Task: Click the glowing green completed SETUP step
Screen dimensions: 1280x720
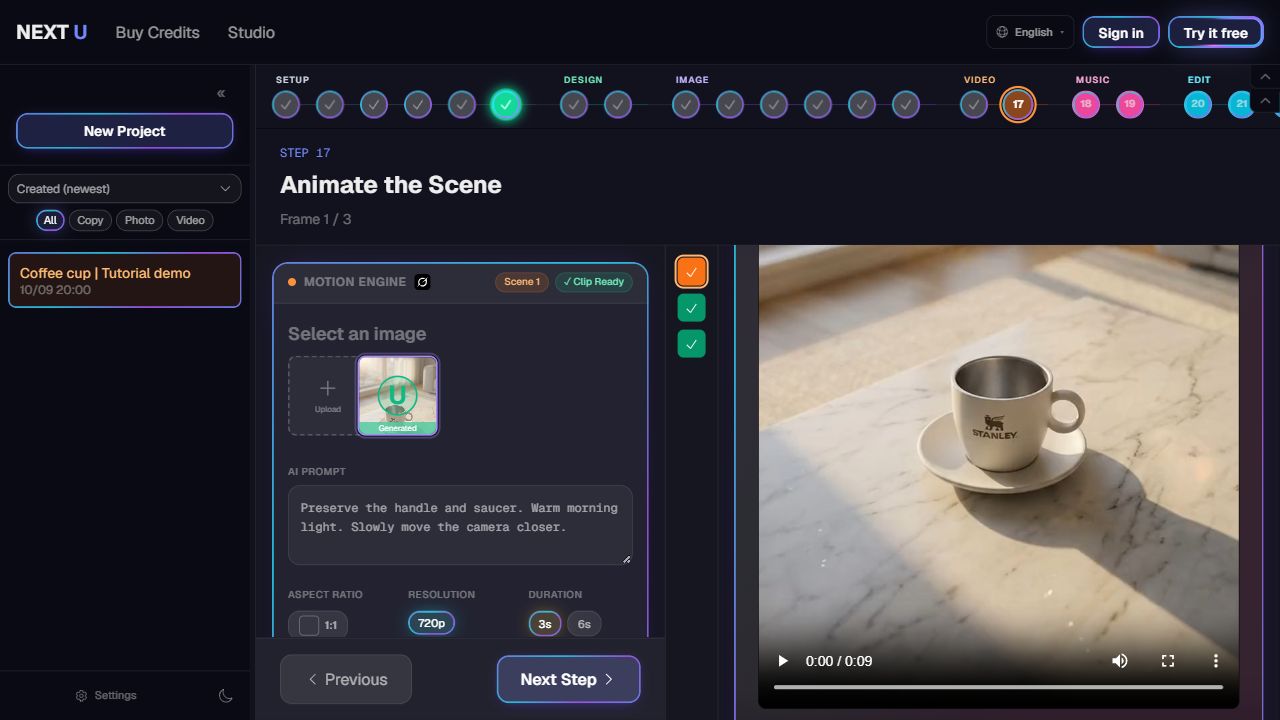Action: 506,104
